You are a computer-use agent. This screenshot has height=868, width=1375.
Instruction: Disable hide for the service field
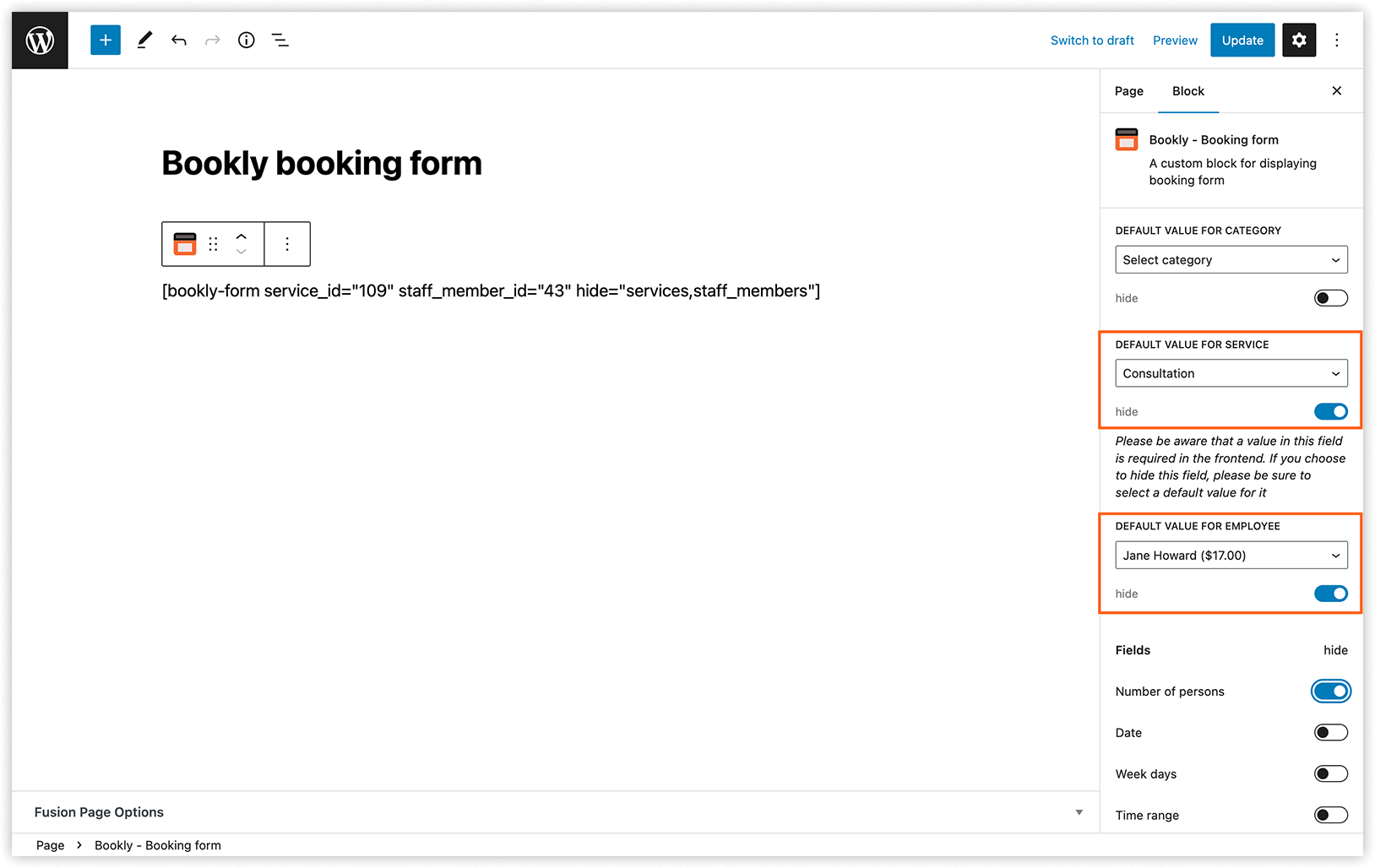pyautogui.click(x=1331, y=411)
